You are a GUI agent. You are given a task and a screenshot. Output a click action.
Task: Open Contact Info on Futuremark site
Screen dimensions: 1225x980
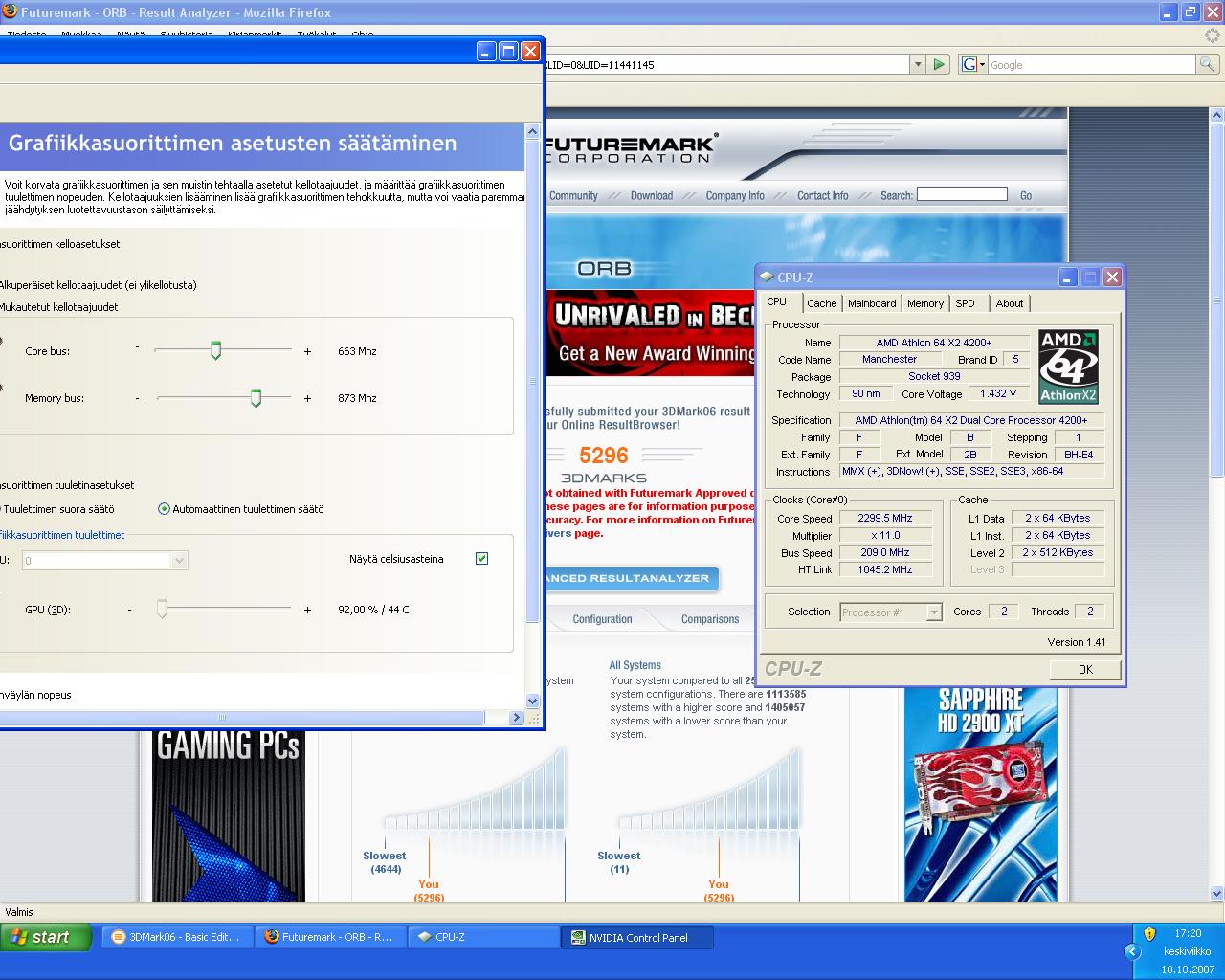(x=823, y=195)
